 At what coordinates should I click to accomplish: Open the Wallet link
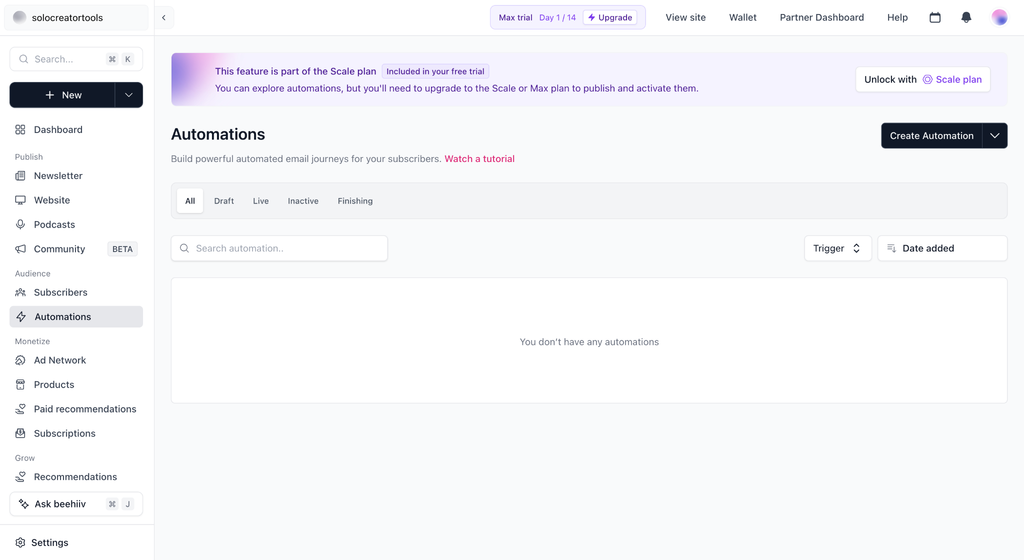click(x=743, y=18)
